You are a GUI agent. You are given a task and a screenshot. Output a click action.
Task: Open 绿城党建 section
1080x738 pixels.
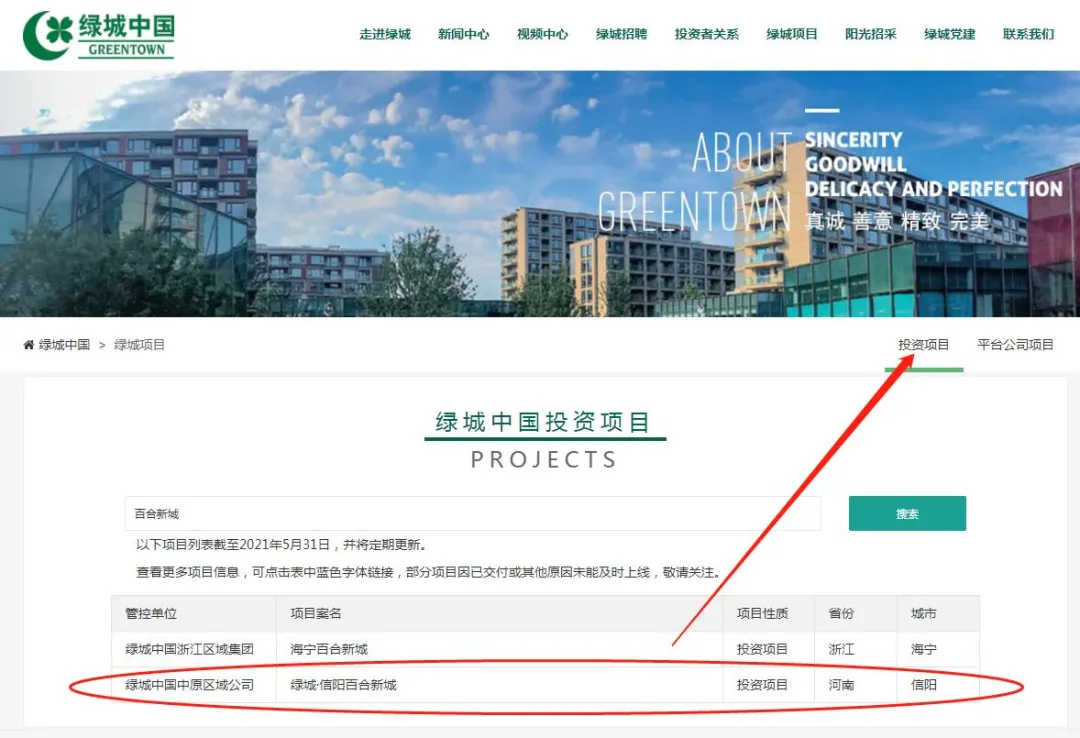(950, 34)
